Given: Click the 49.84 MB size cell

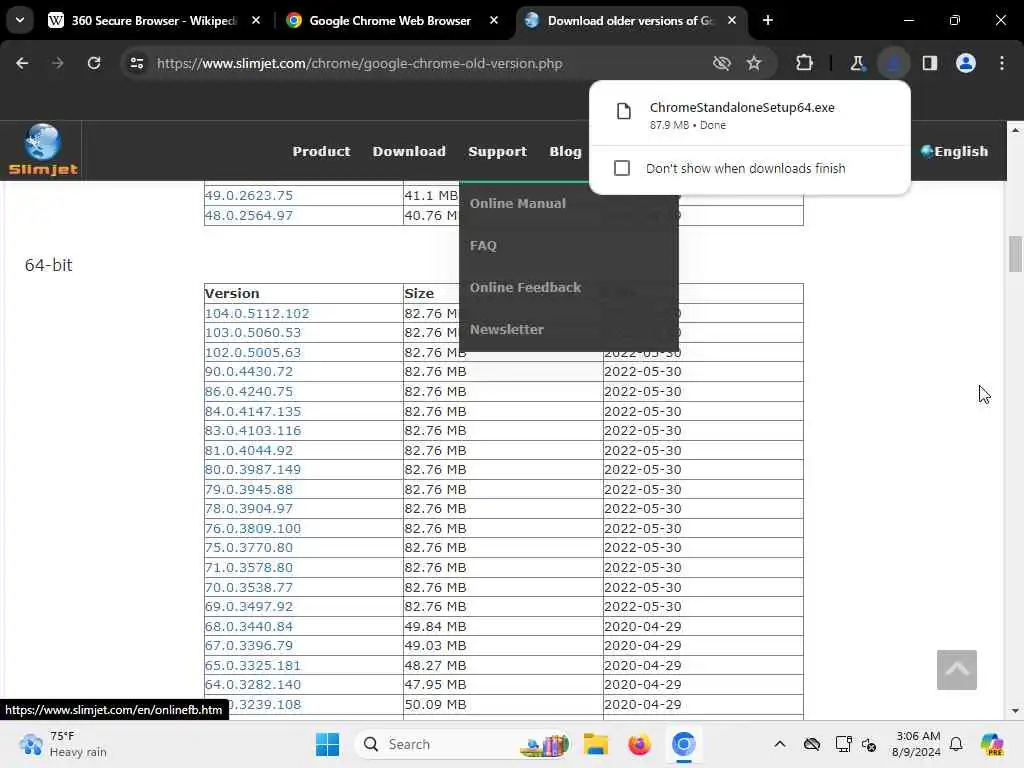Looking at the screenshot, I should (x=503, y=626).
